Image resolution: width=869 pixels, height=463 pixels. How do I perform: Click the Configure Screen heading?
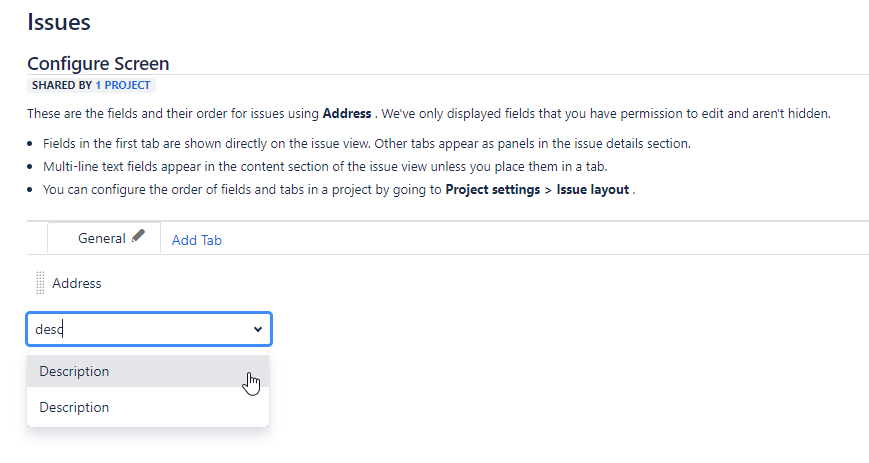pyautogui.click(x=98, y=64)
